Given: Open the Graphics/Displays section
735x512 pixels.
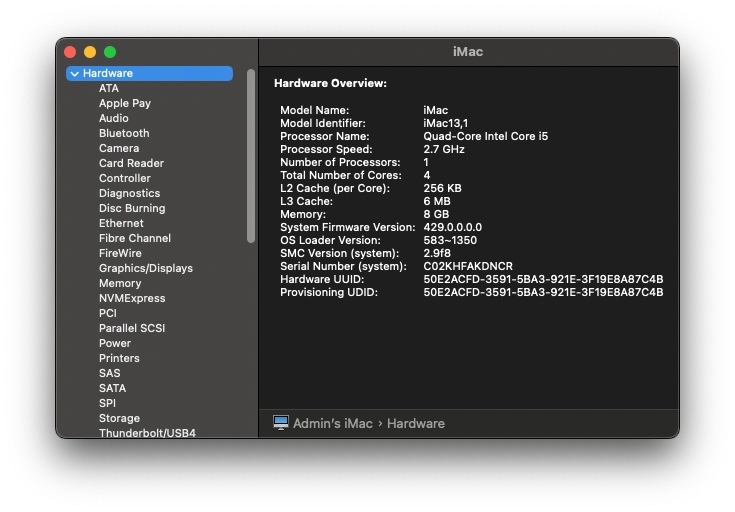Looking at the screenshot, I should coord(146,268).
